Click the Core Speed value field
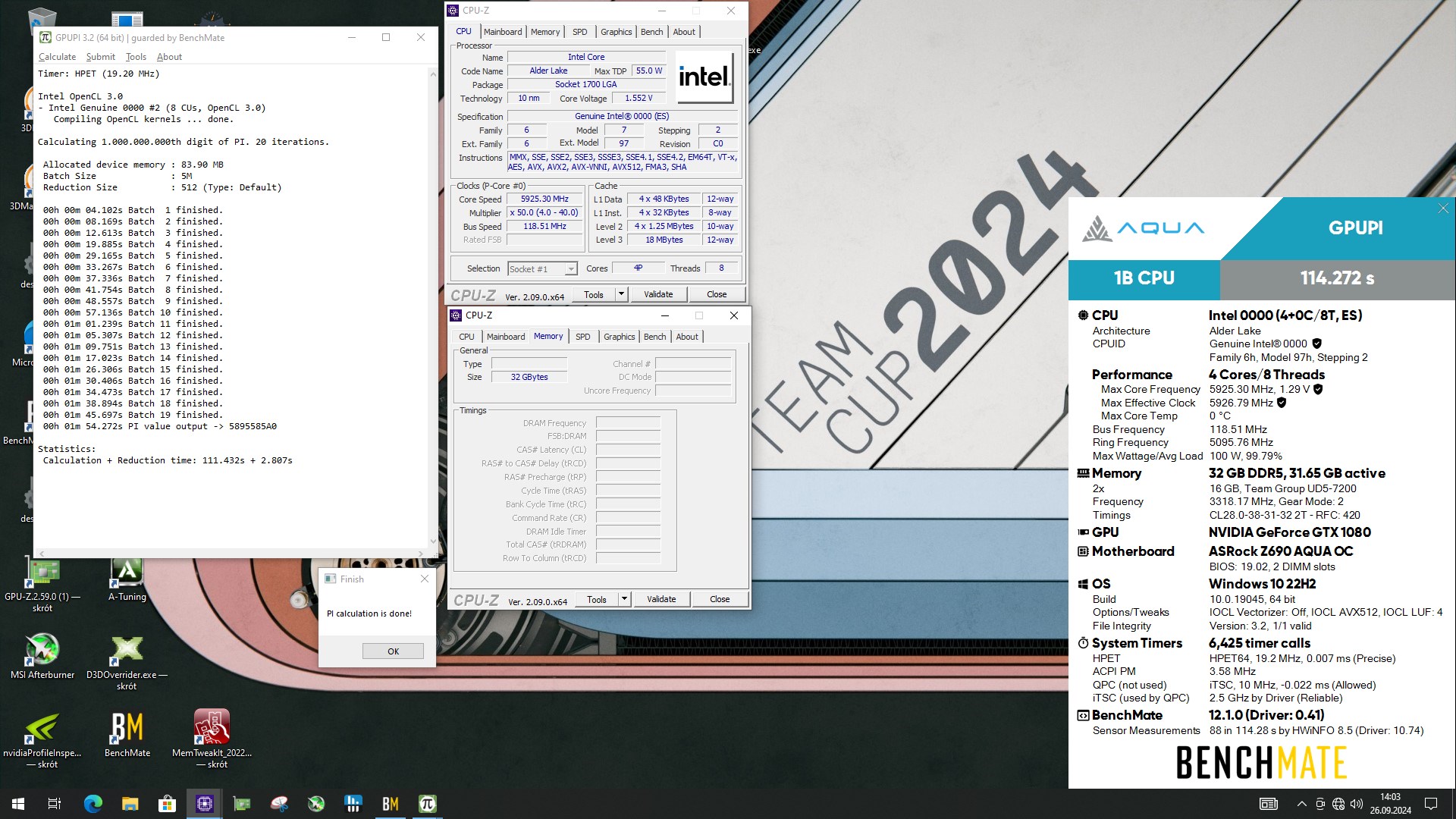1456x819 pixels. coord(544,199)
